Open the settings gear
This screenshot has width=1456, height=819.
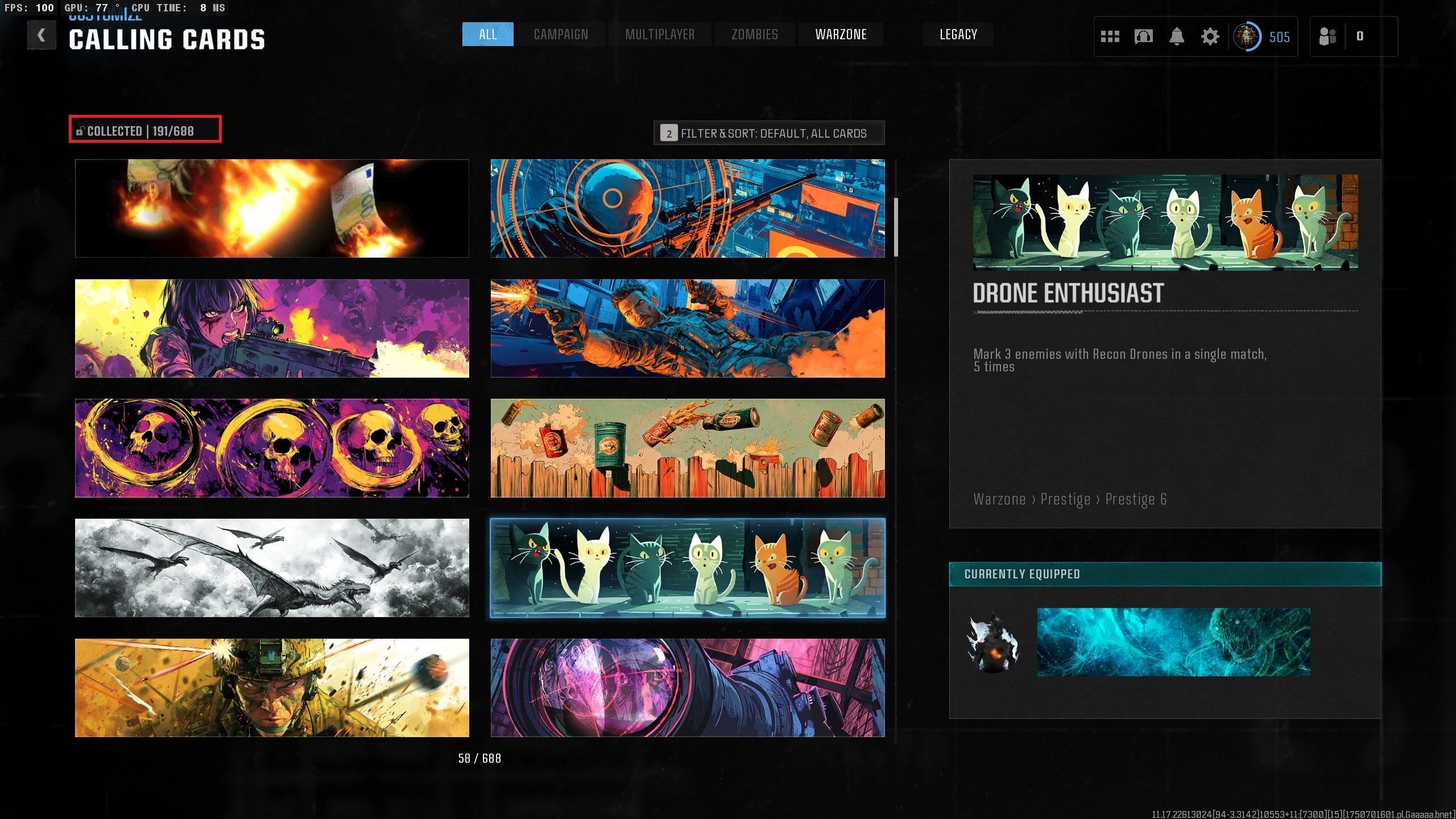pyautogui.click(x=1210, y=37)
